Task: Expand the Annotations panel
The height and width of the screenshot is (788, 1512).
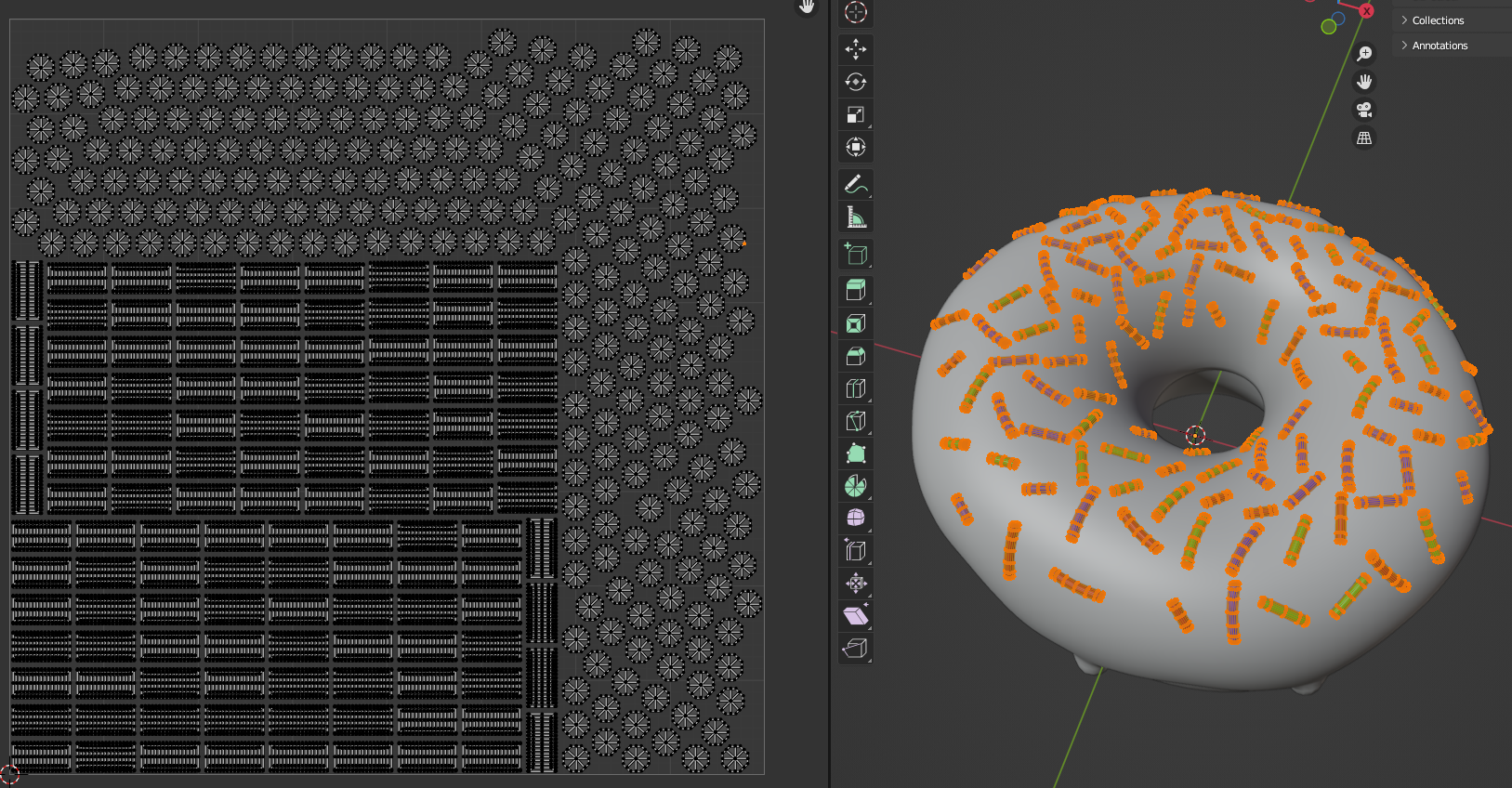Action: (x=1439, y=46)
